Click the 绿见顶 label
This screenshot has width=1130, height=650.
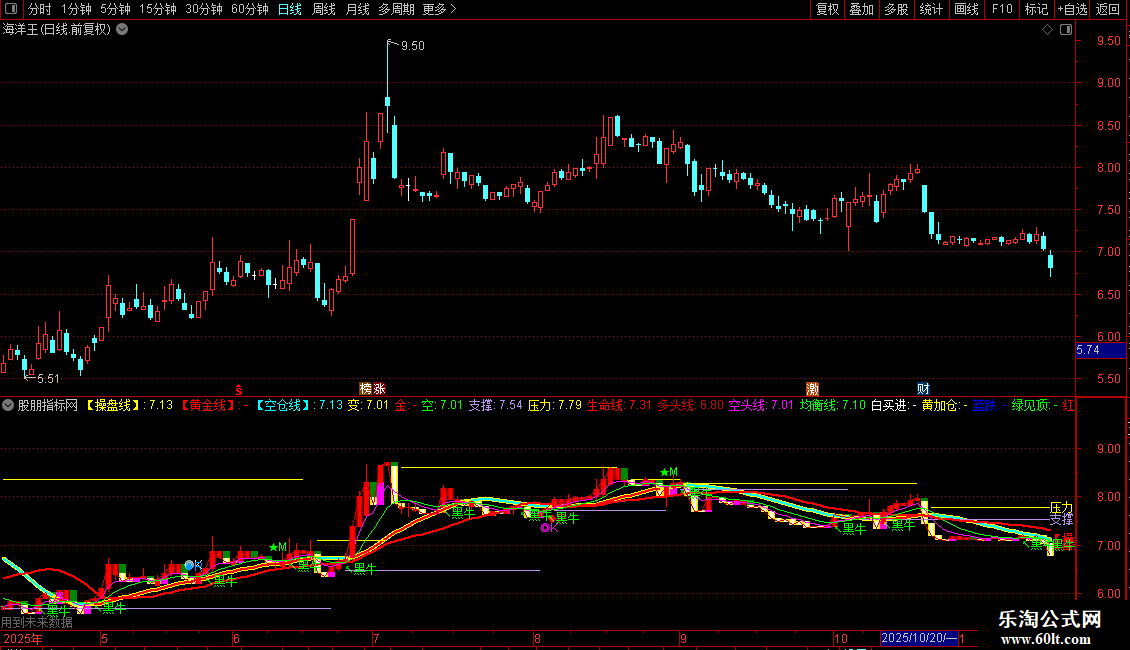(1029, 406)
